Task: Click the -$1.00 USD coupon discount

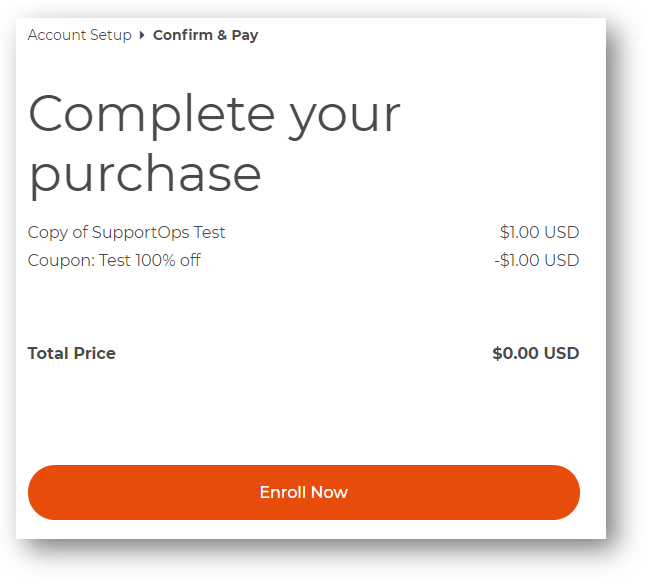Action: tap(536, 260)
